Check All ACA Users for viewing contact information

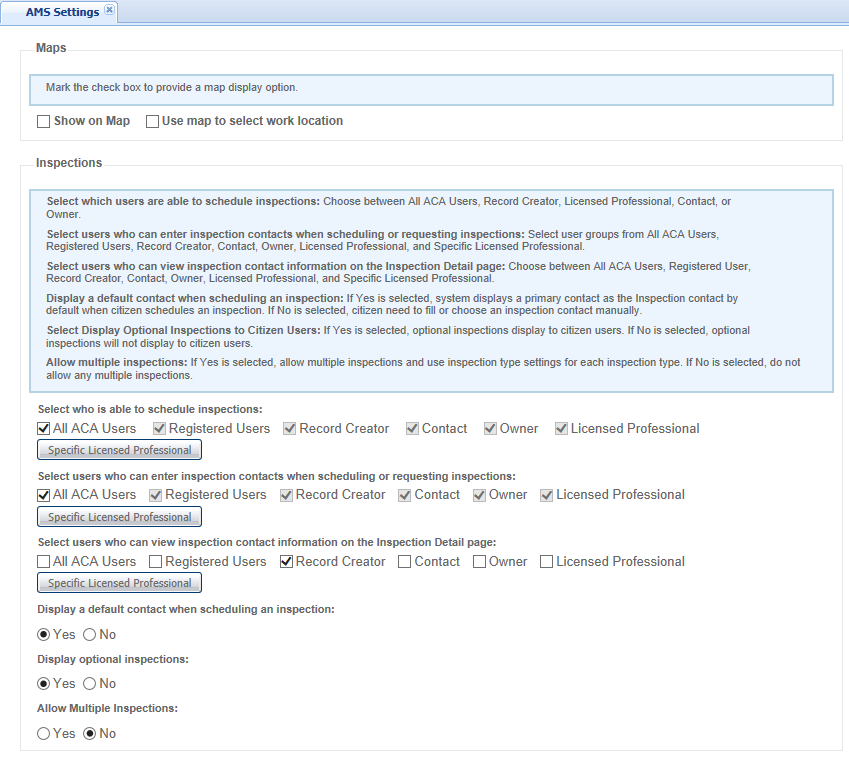(x=44, y=562)
